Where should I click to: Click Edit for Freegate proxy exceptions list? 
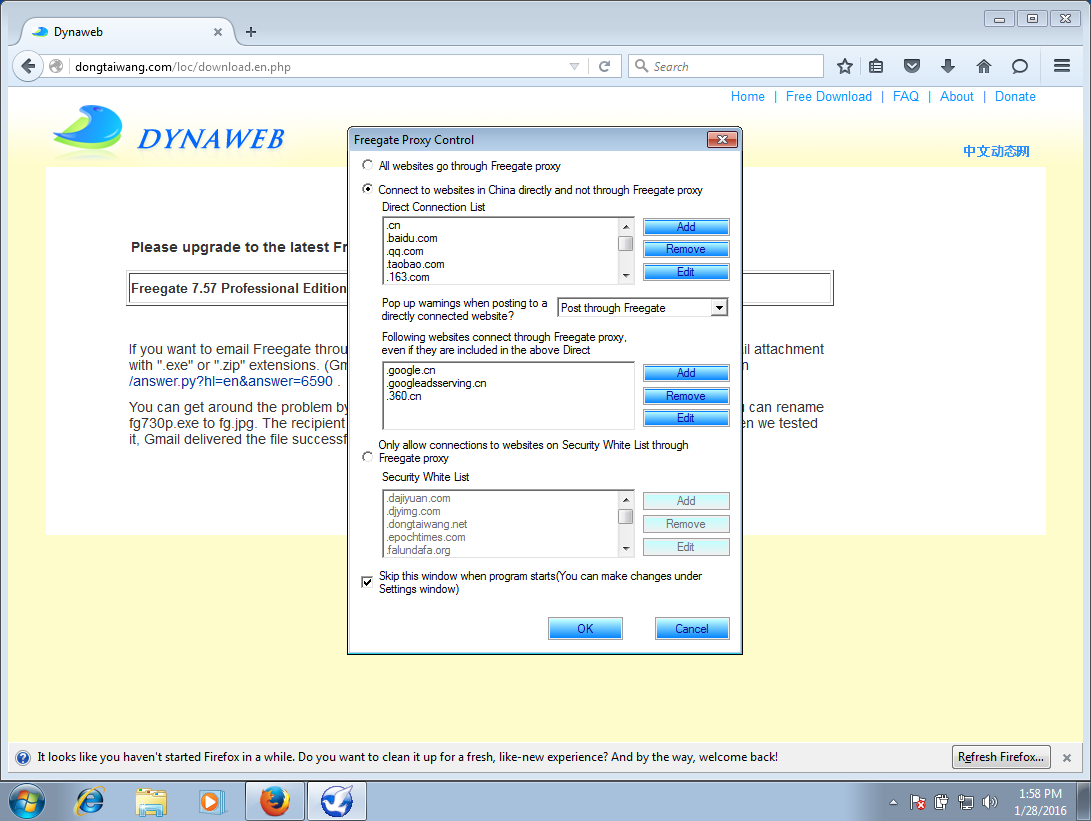pyautogui.click(x=686, y=418)
